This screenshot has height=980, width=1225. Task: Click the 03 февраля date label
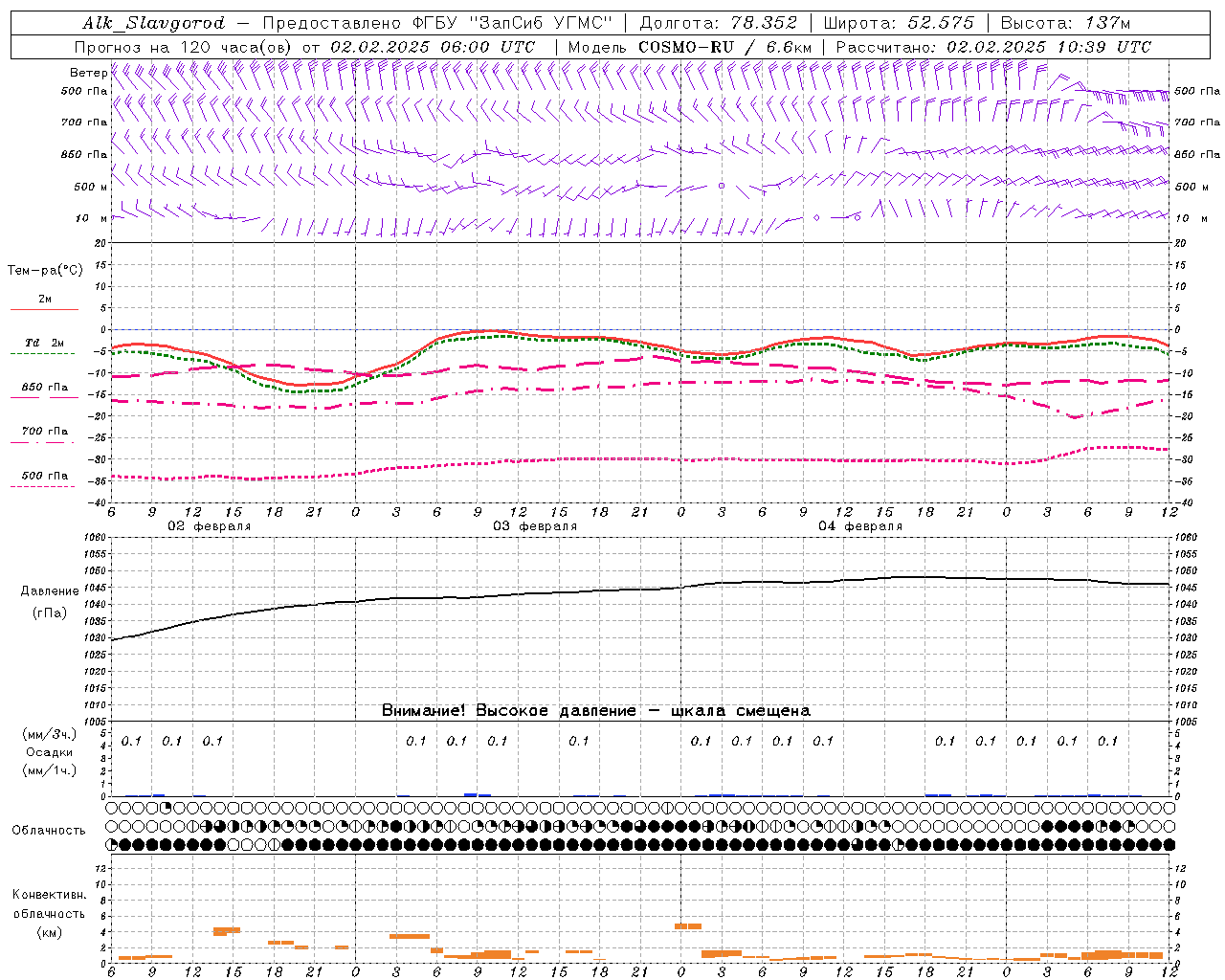(x=535, y=526)
